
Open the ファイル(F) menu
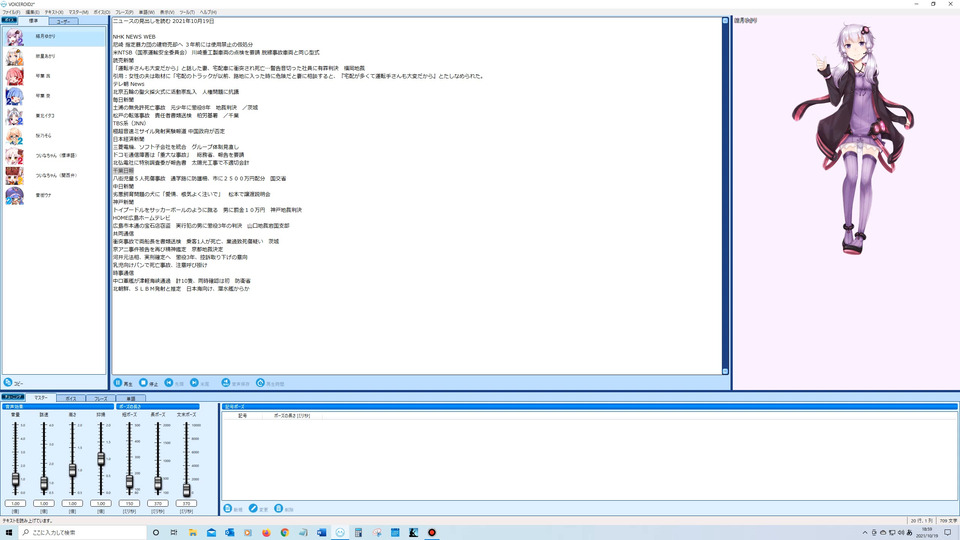coord(11,12)
